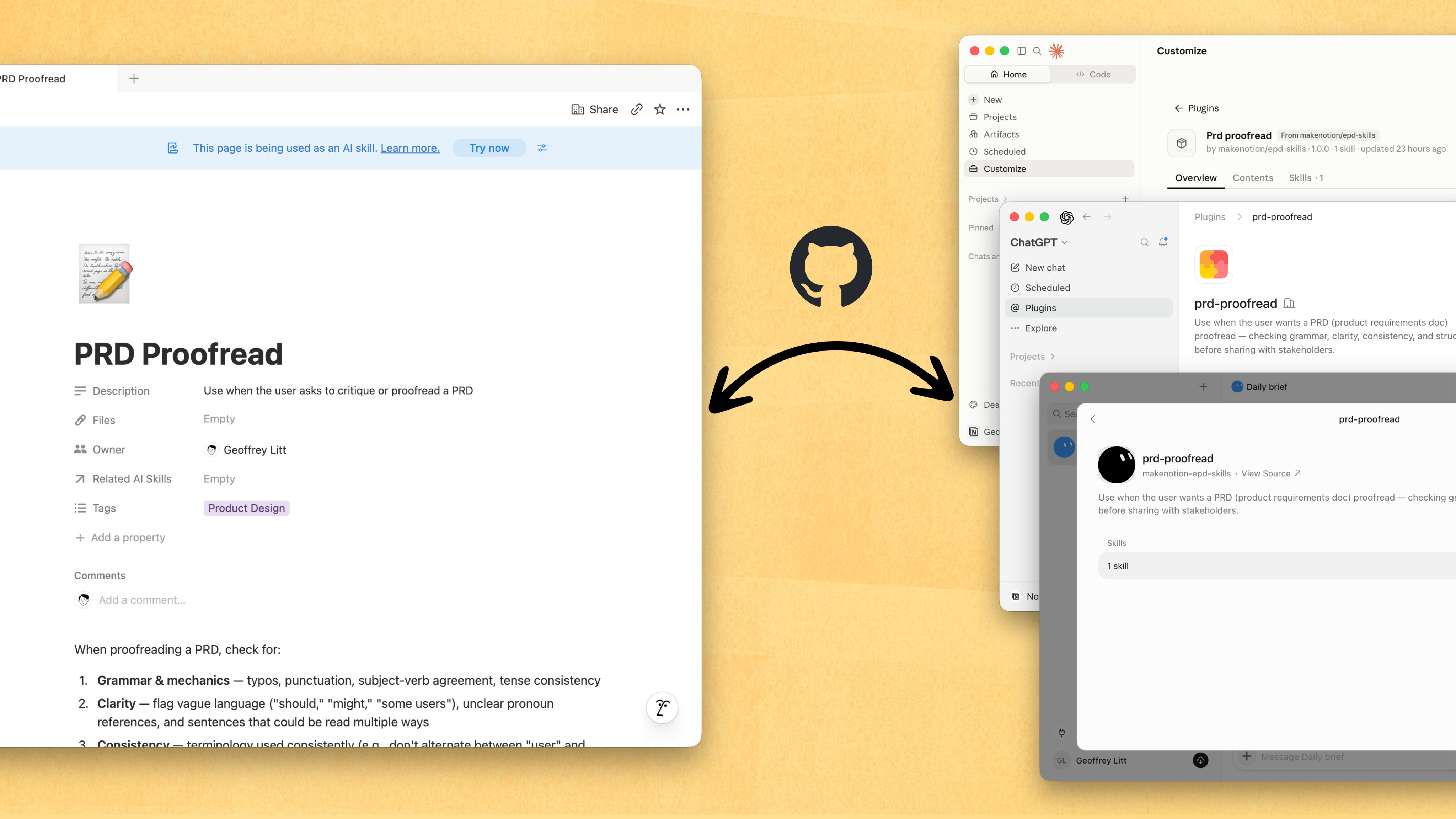
Task: Open the ChatGPT model dropdown
Action: click(1039, 242)
